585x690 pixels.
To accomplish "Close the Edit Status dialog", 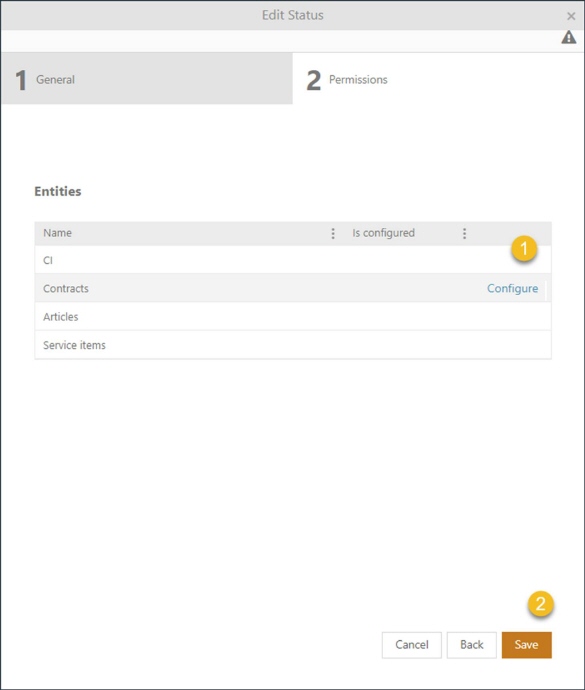I will tap(571, 16).
